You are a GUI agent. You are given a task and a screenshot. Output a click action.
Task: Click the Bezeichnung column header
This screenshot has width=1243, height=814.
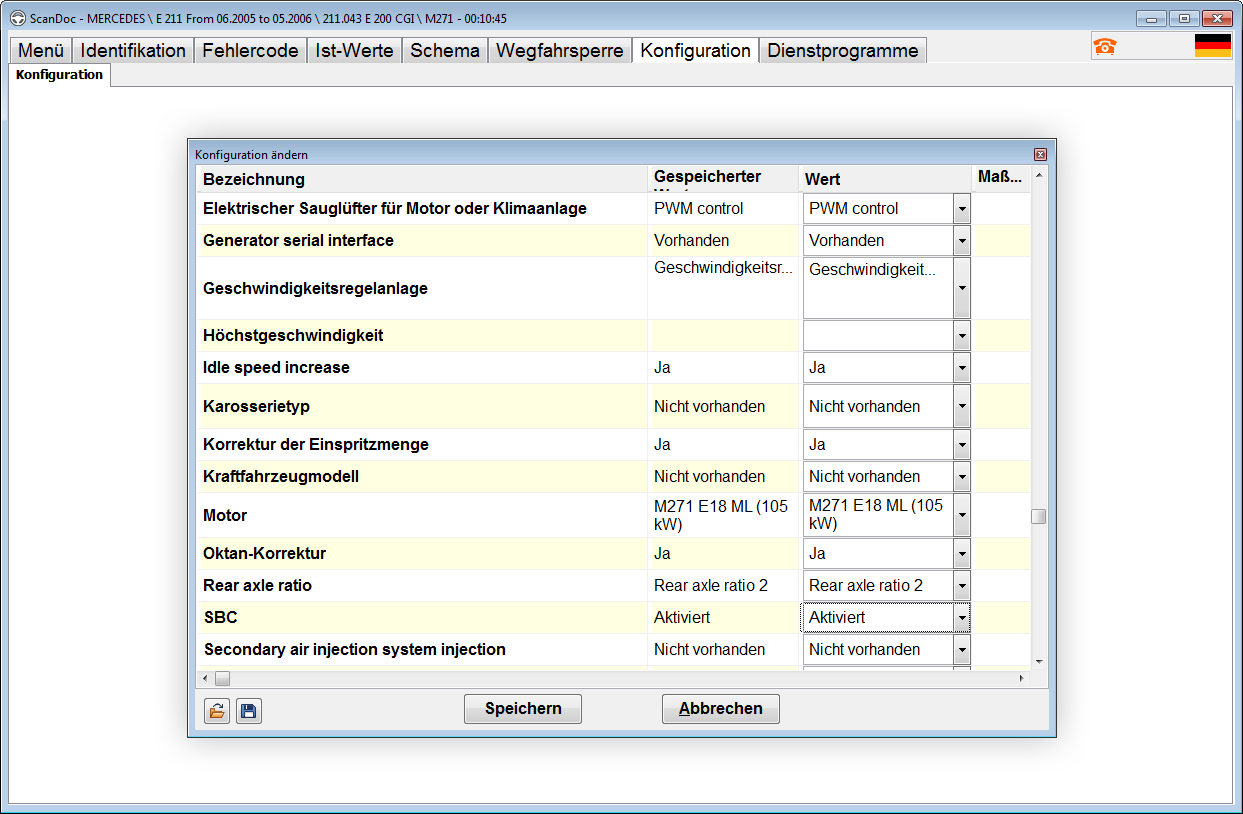[254, 180]
